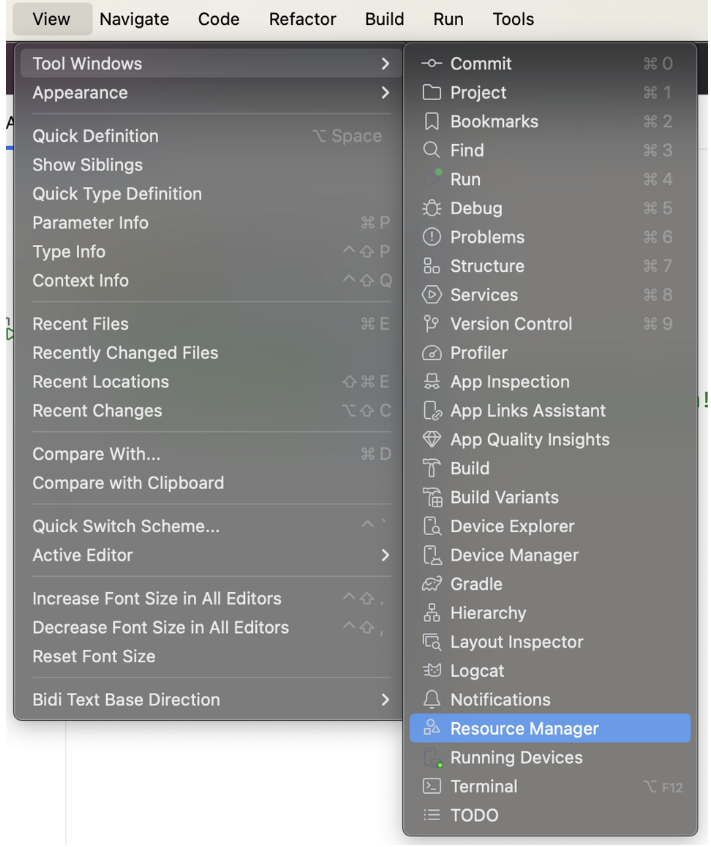Screen dimensions: 711x847
Task: Click the Debug bug icon
Action: point(432,209)
